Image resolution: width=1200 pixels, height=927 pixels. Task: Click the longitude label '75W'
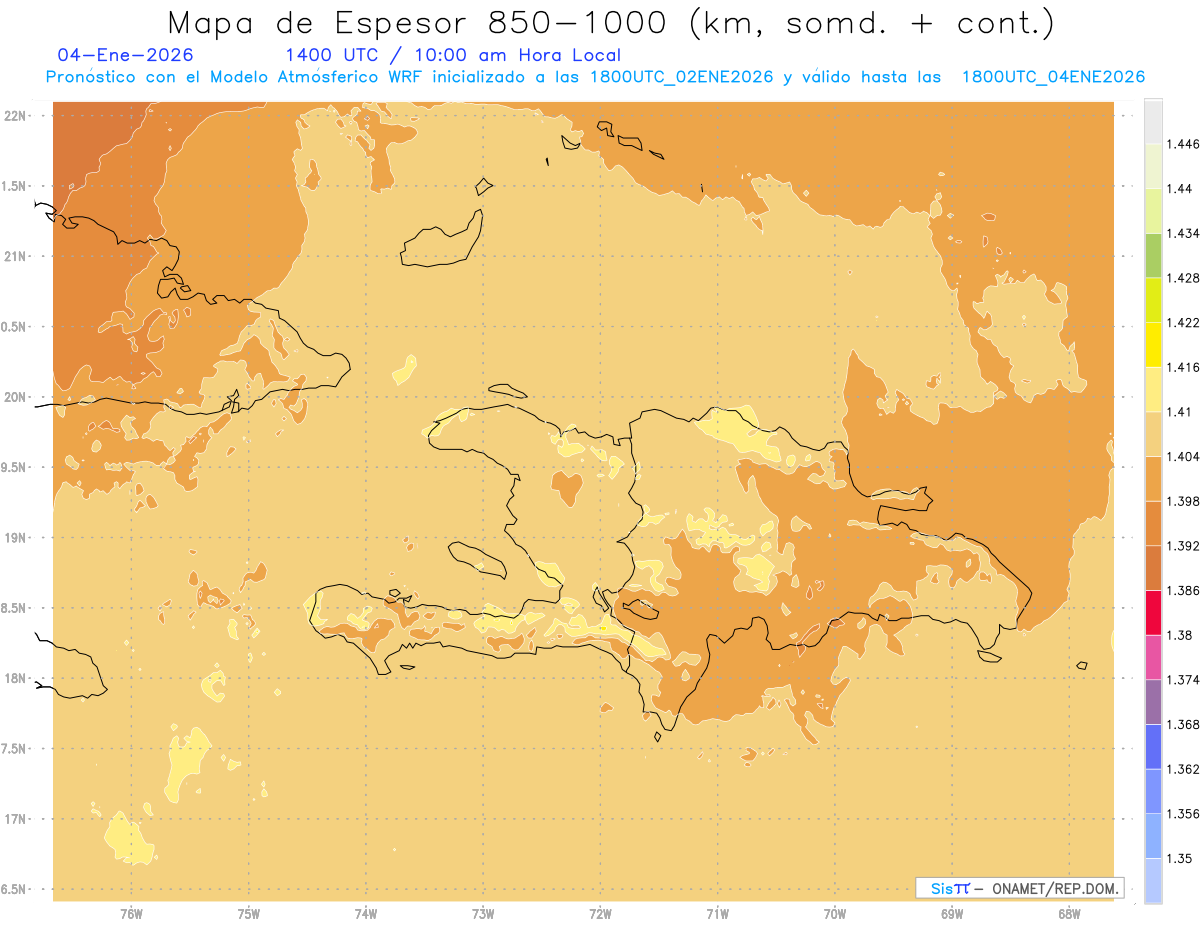coord(248,914)
